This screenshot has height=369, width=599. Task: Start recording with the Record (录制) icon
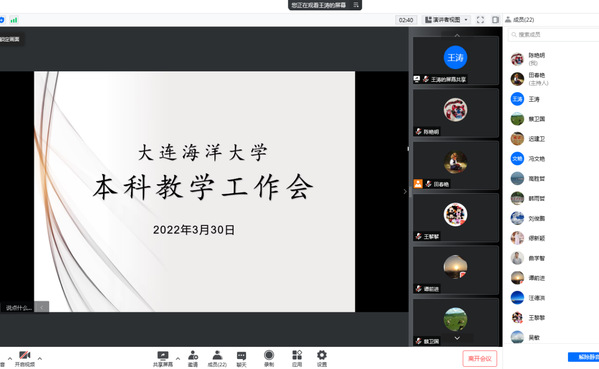tap(269, 359)
